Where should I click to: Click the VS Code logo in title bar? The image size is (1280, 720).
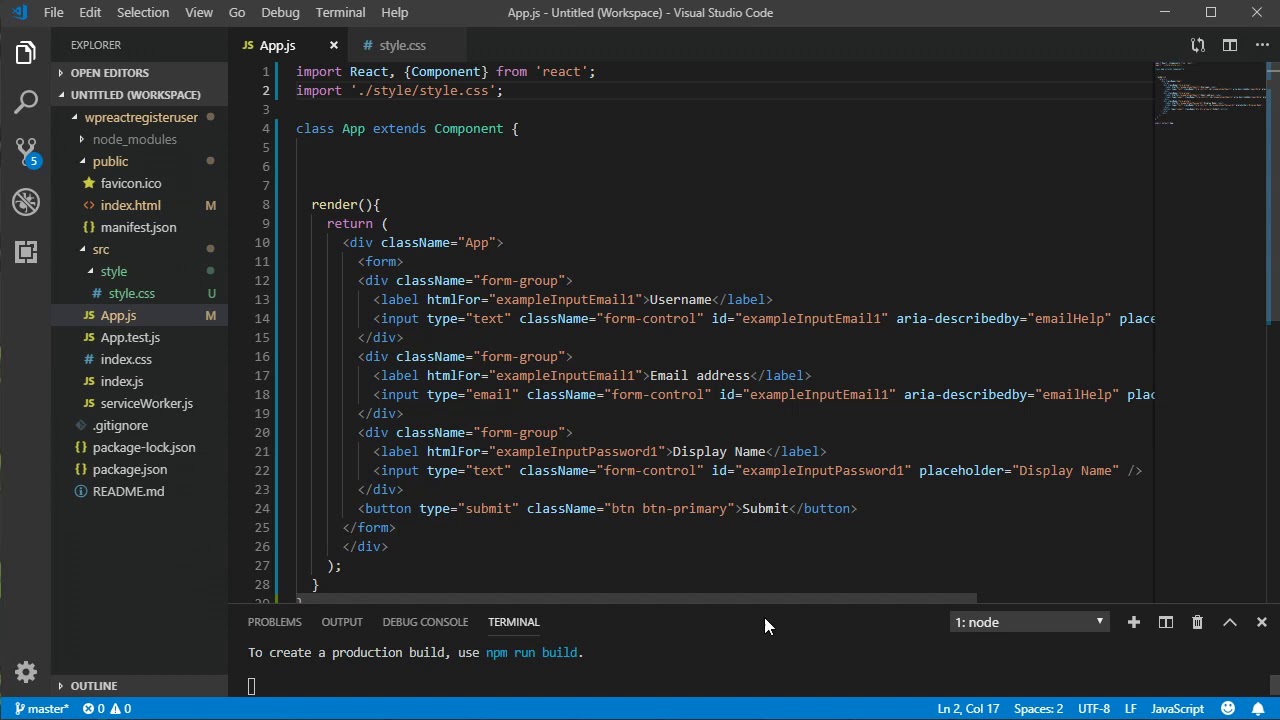coord(20,12)
